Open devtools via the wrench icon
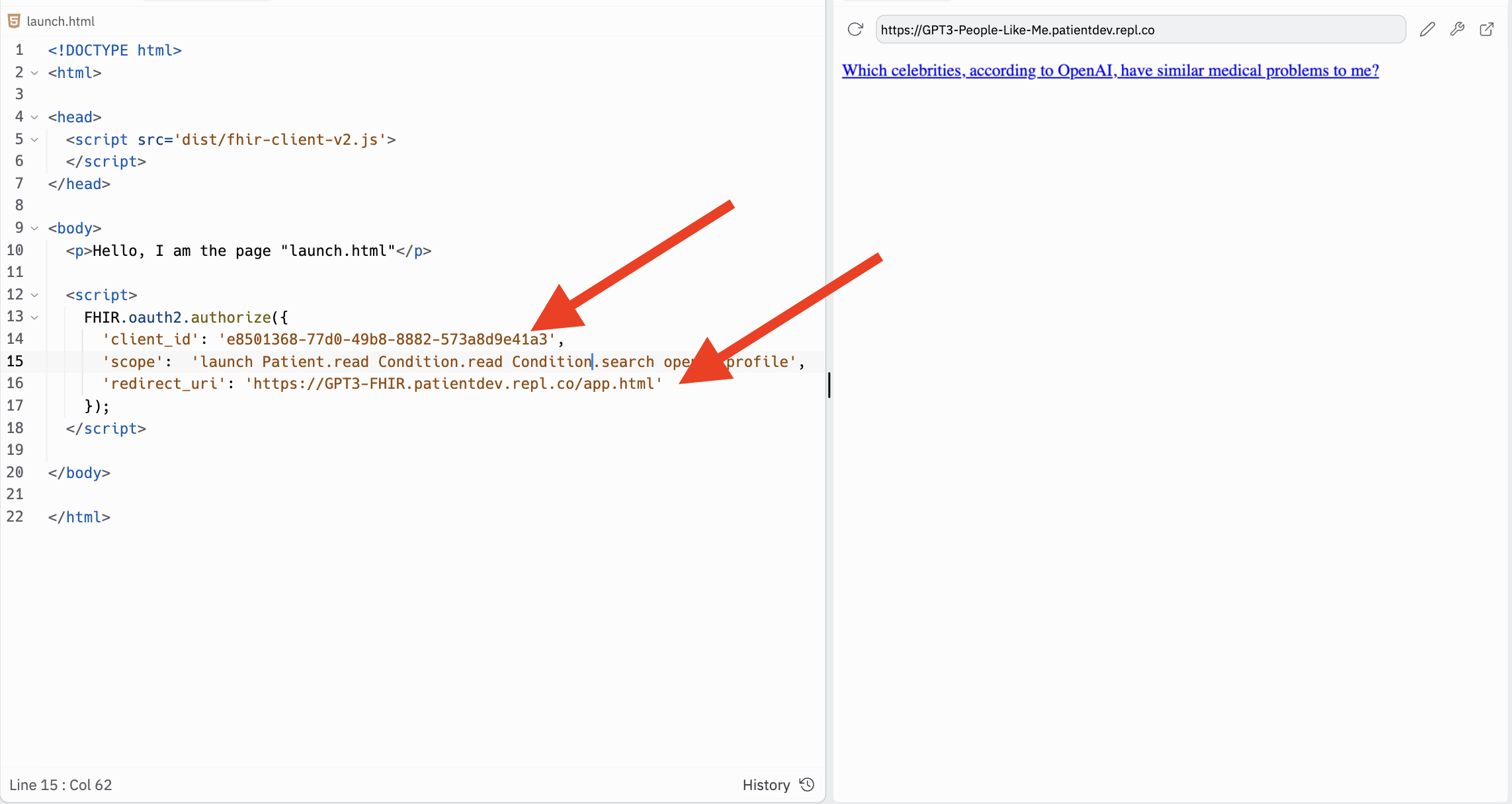Image resolution: width=1512 pixels, height=804 pixels. click(x=1457, y=30)
